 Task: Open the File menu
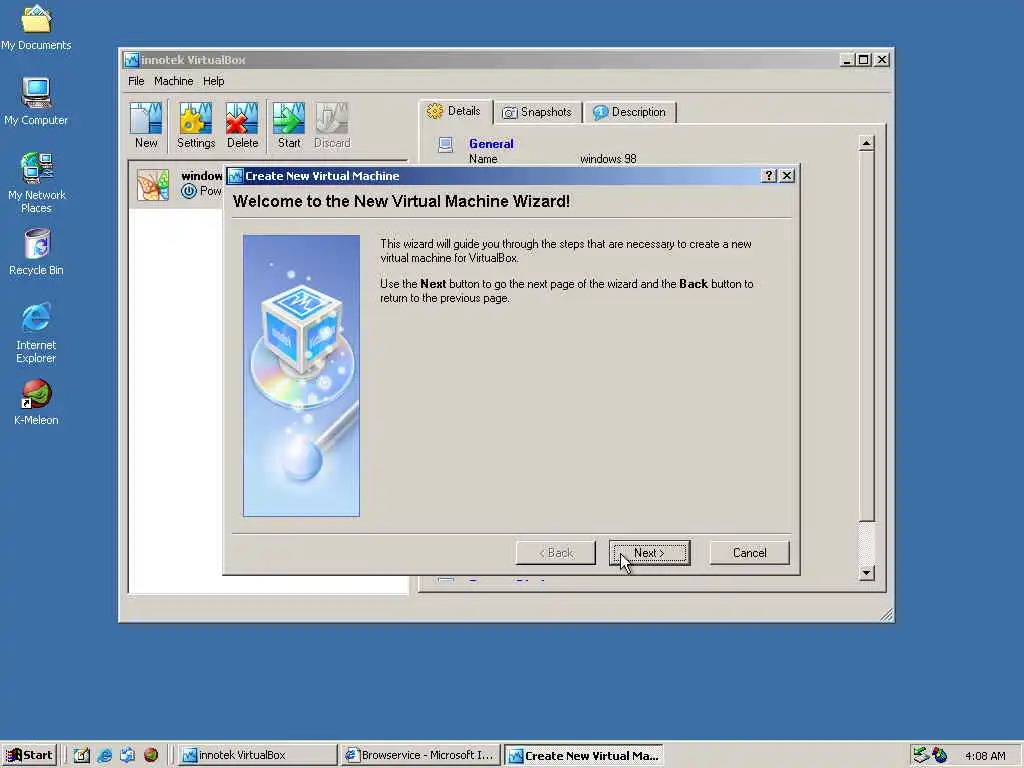pyautogui.click(x=136, y=81)
